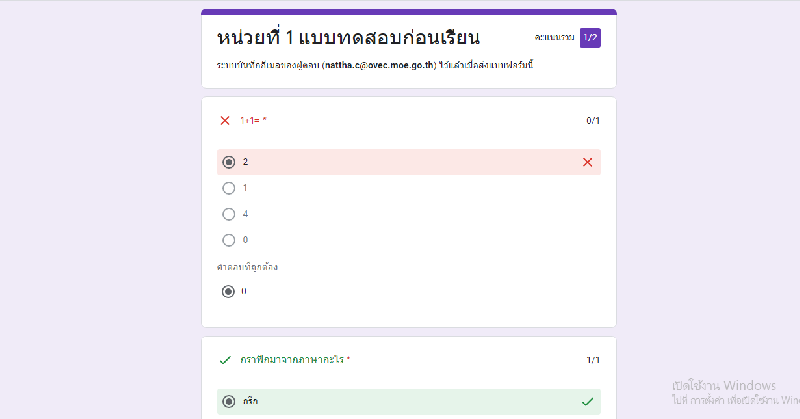The width and height of the screenshot is (800, 419).
Task: Click the คะแนนรวม total score label
Action: (554, 38)
